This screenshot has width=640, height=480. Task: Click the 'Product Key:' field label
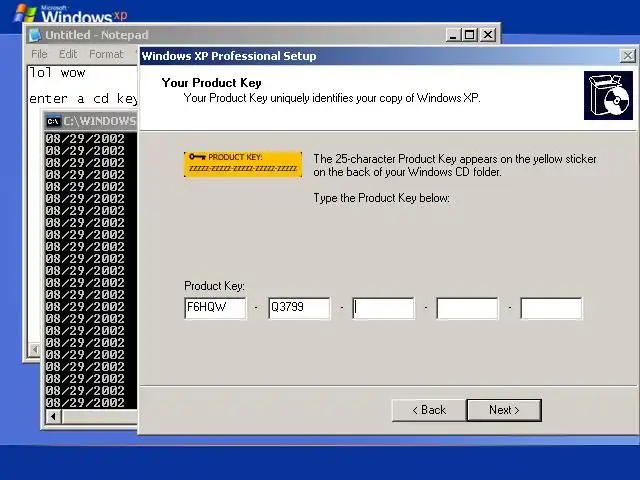point(214,286)
